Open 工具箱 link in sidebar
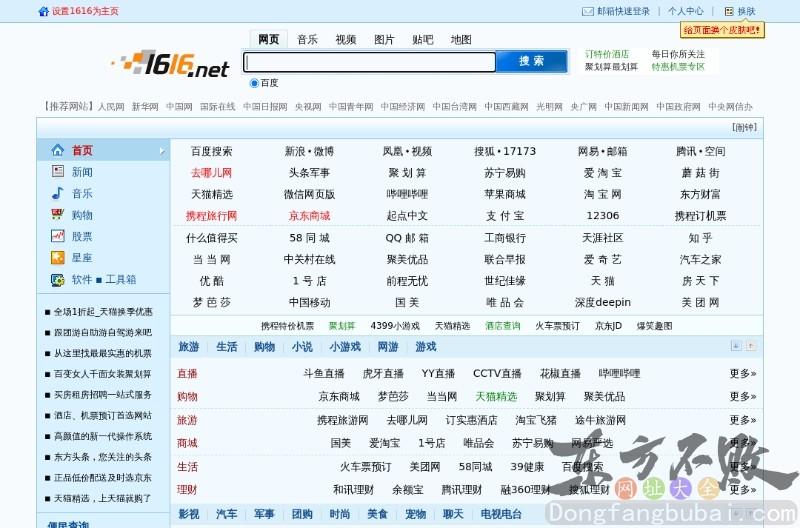Image resolution: width=800 pixels, height=528 pixels. 120,280
